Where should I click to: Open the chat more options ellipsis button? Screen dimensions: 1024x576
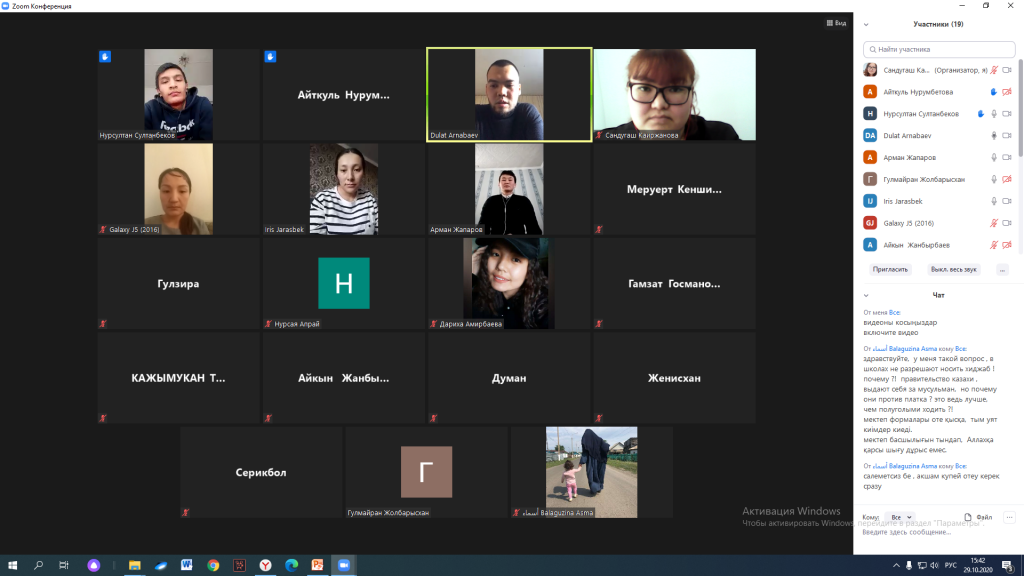click(x=1009, y=517)
